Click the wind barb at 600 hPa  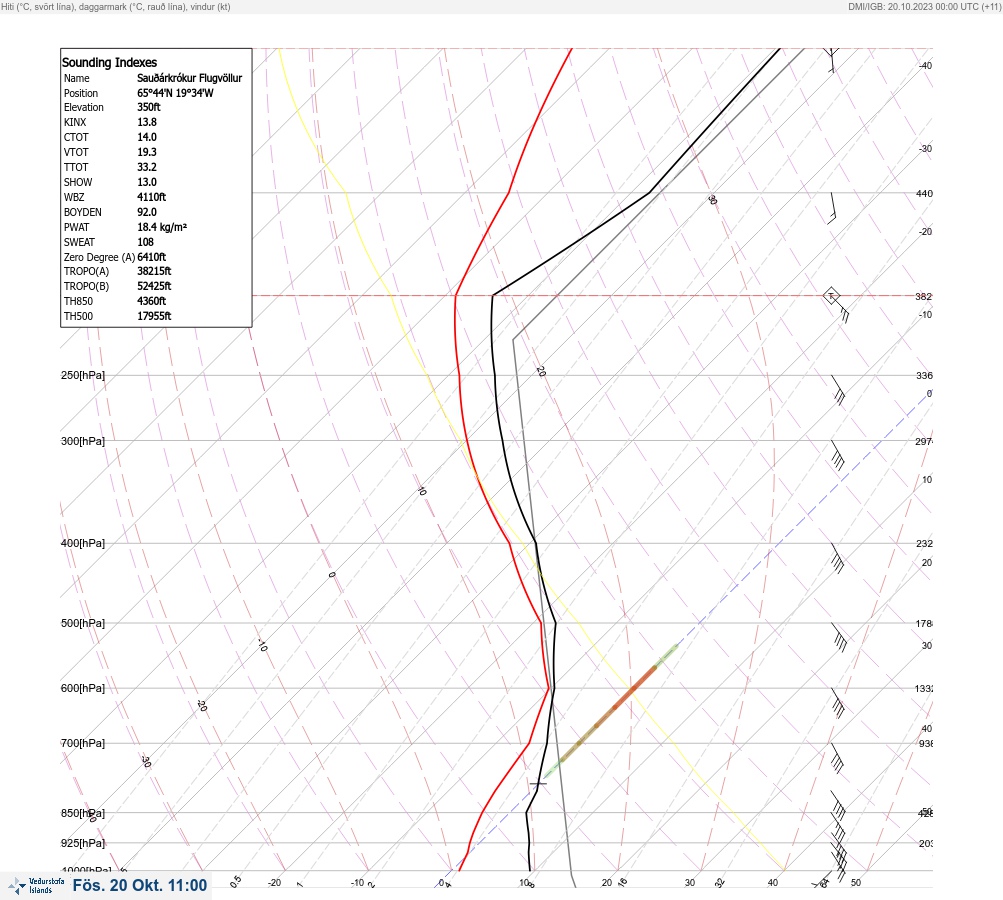point(838,703)
